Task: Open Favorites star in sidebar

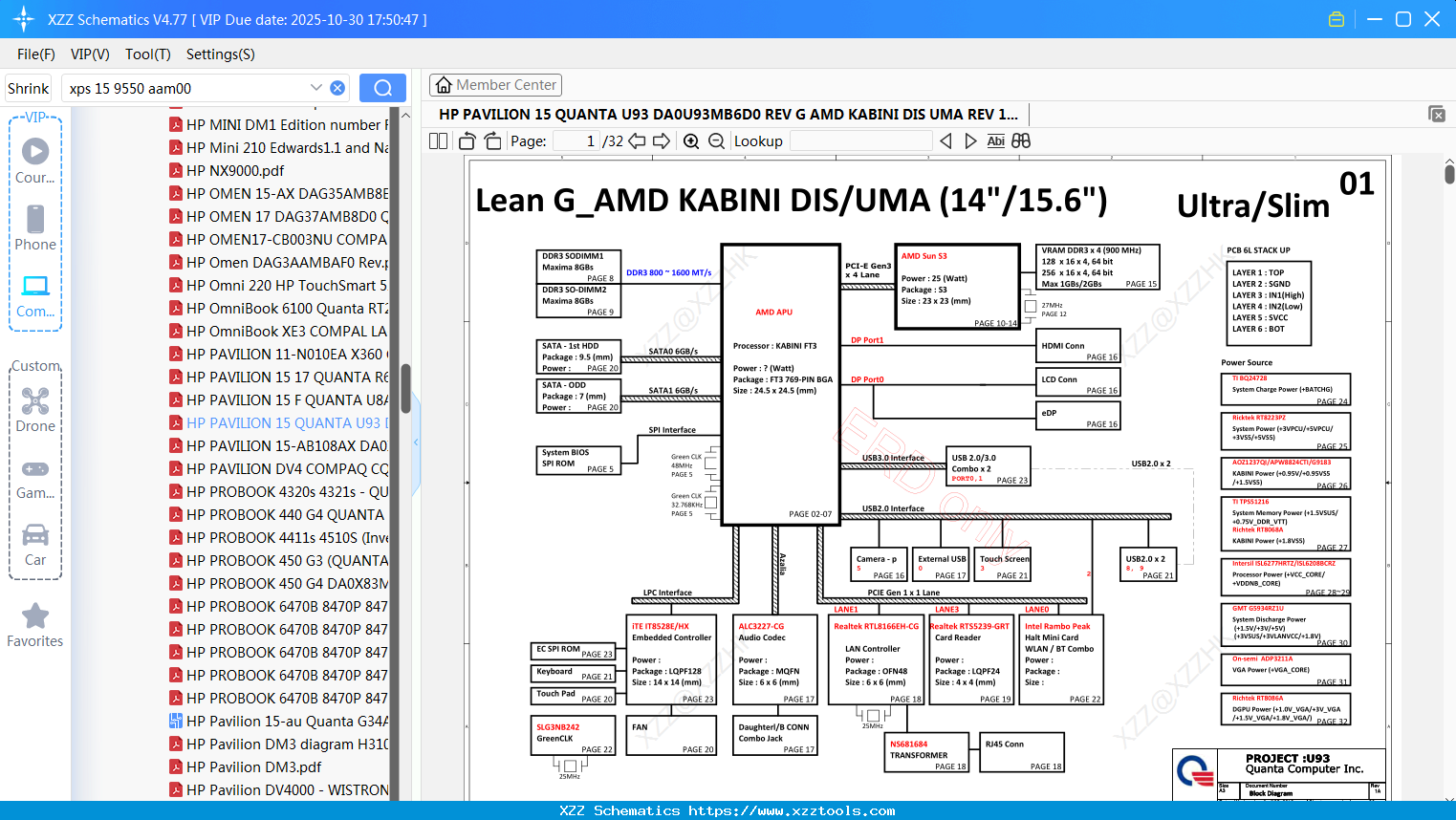Action: point(35,626)
